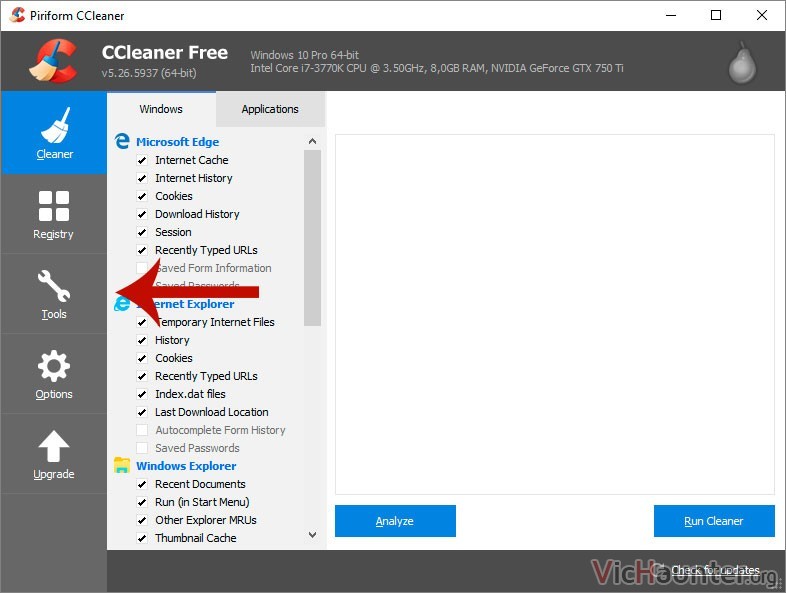Toggle Last Download Location checkbox
Screen dimensions: 786x593
tap(142, 412)
